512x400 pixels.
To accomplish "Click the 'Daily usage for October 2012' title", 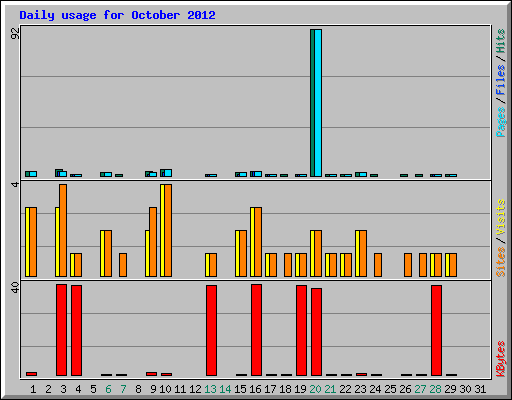I will click(117, 15).
